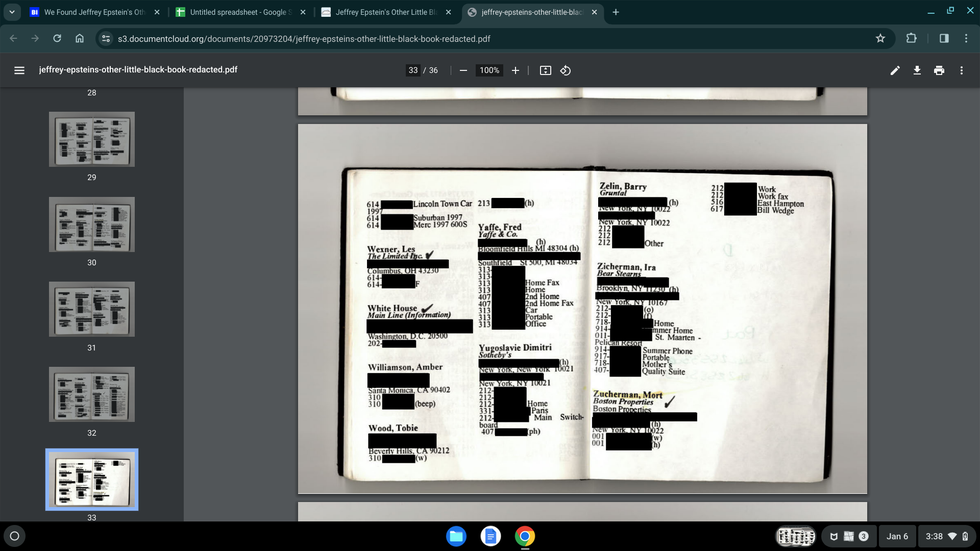Go forward in browser history
This screenshot has height=551, width=980.
point(35,39)
